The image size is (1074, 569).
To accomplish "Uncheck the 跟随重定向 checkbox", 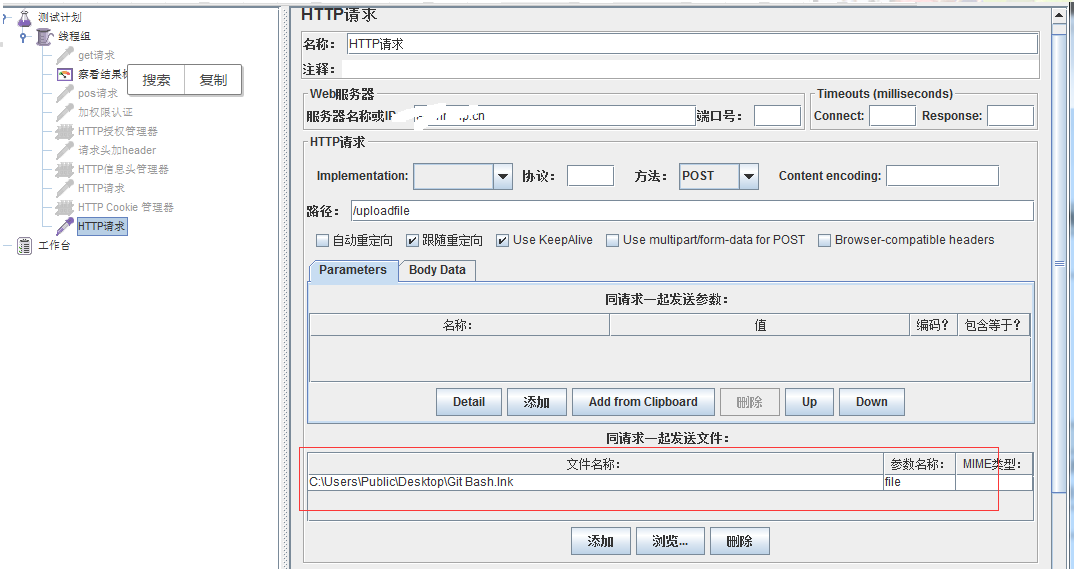I will click(x=412, y=240).
